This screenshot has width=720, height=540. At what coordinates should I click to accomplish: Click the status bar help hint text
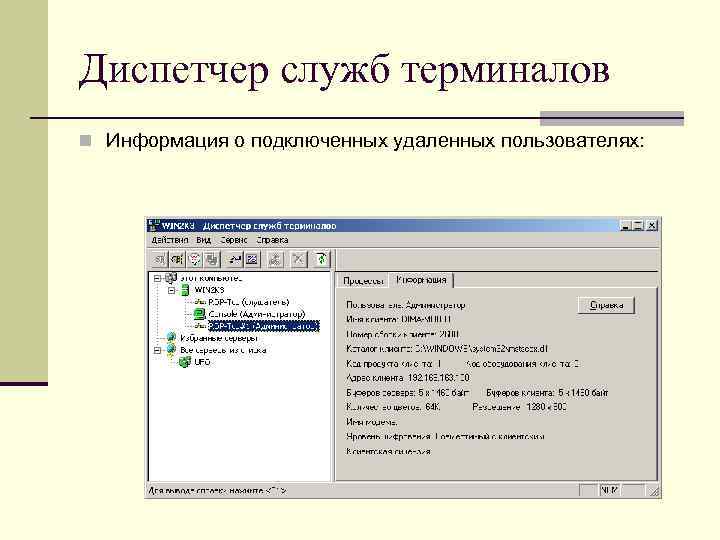tap(218, 491)
